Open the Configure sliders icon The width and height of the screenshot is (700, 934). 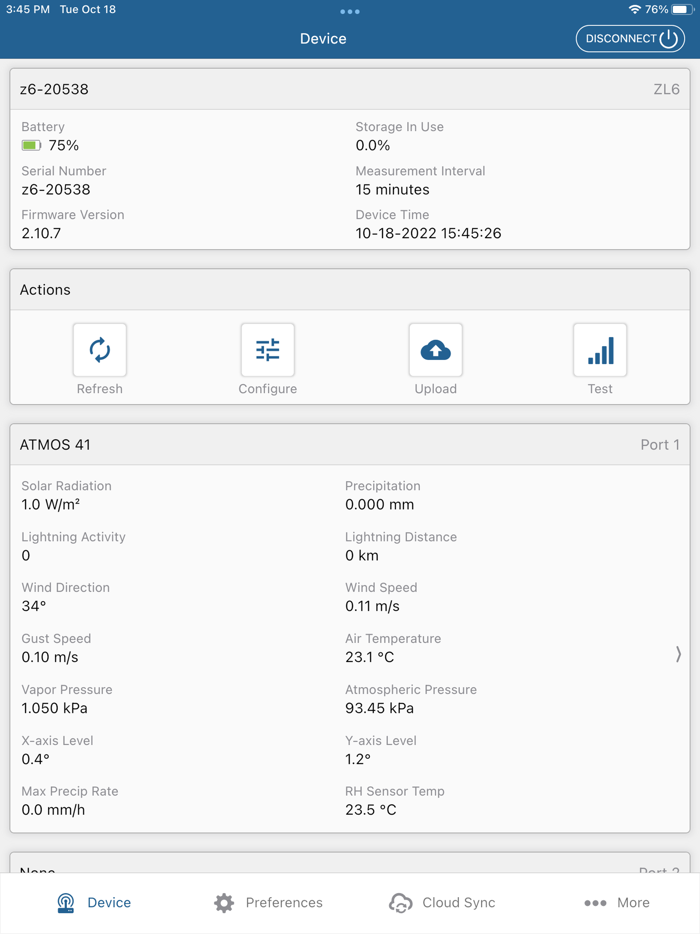click(x=267, y=349)
